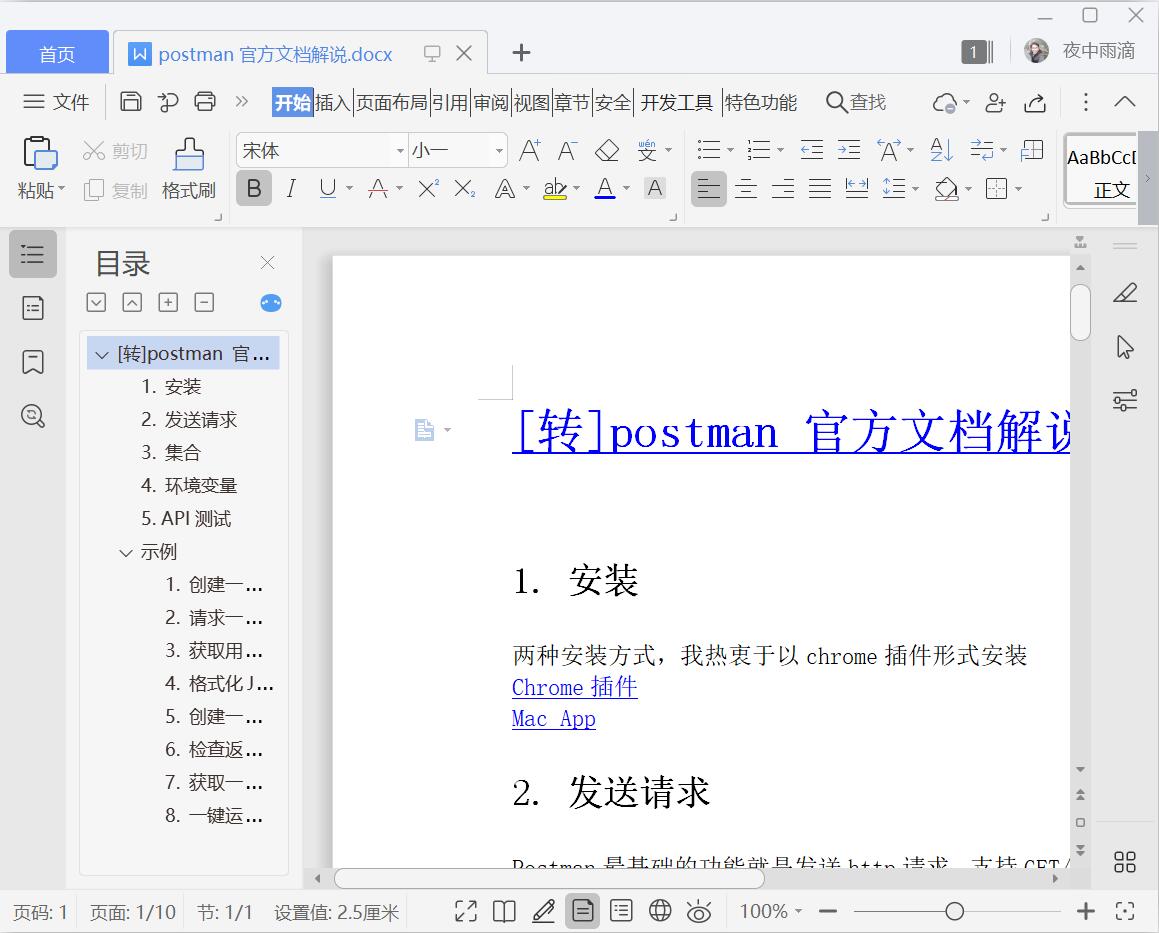Click the font color A red underline
The image size is (1159, 933).
pyautogui.click(x=605, y=189)
